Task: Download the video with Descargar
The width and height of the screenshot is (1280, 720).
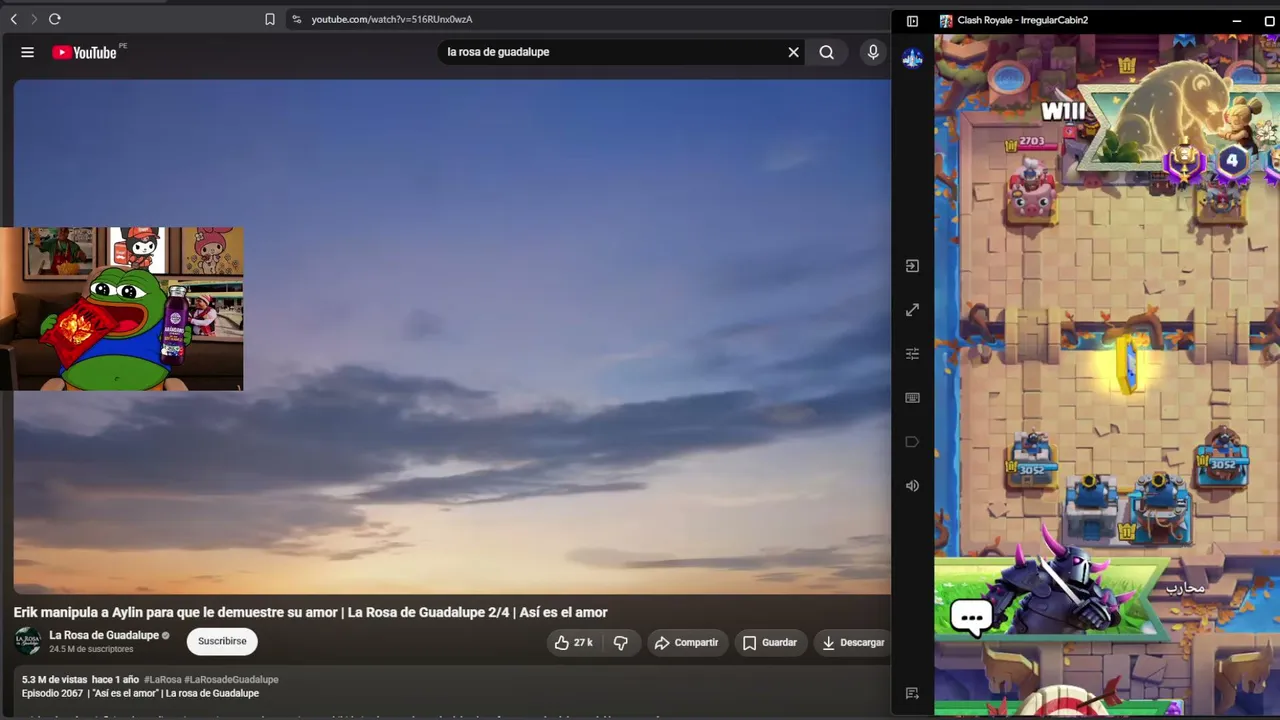Action: point(853,643)
